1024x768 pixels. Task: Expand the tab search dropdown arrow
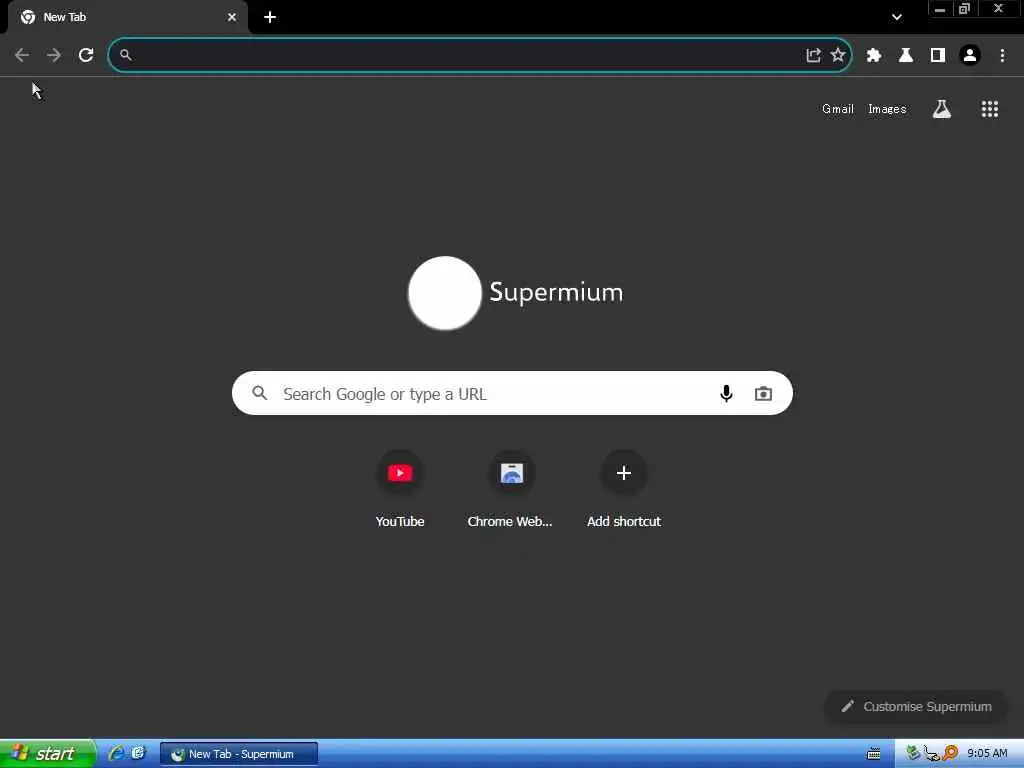897,18
